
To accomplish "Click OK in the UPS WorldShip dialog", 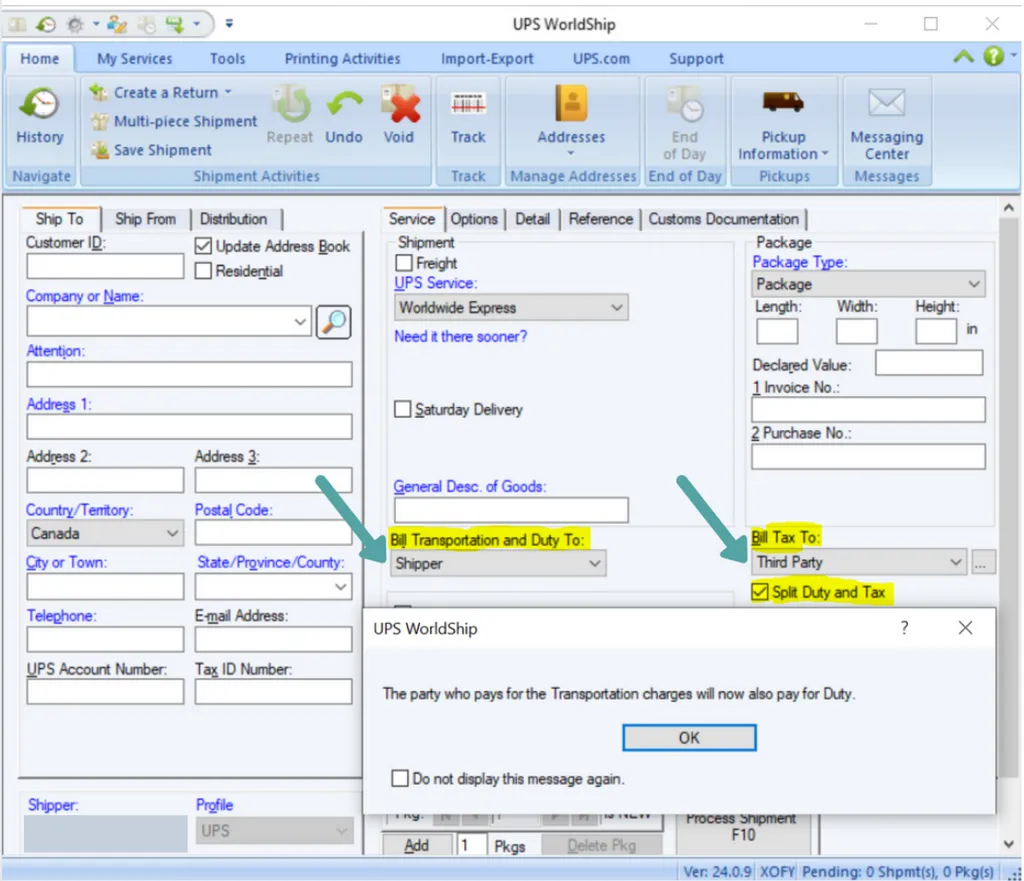I will [688, 737].
